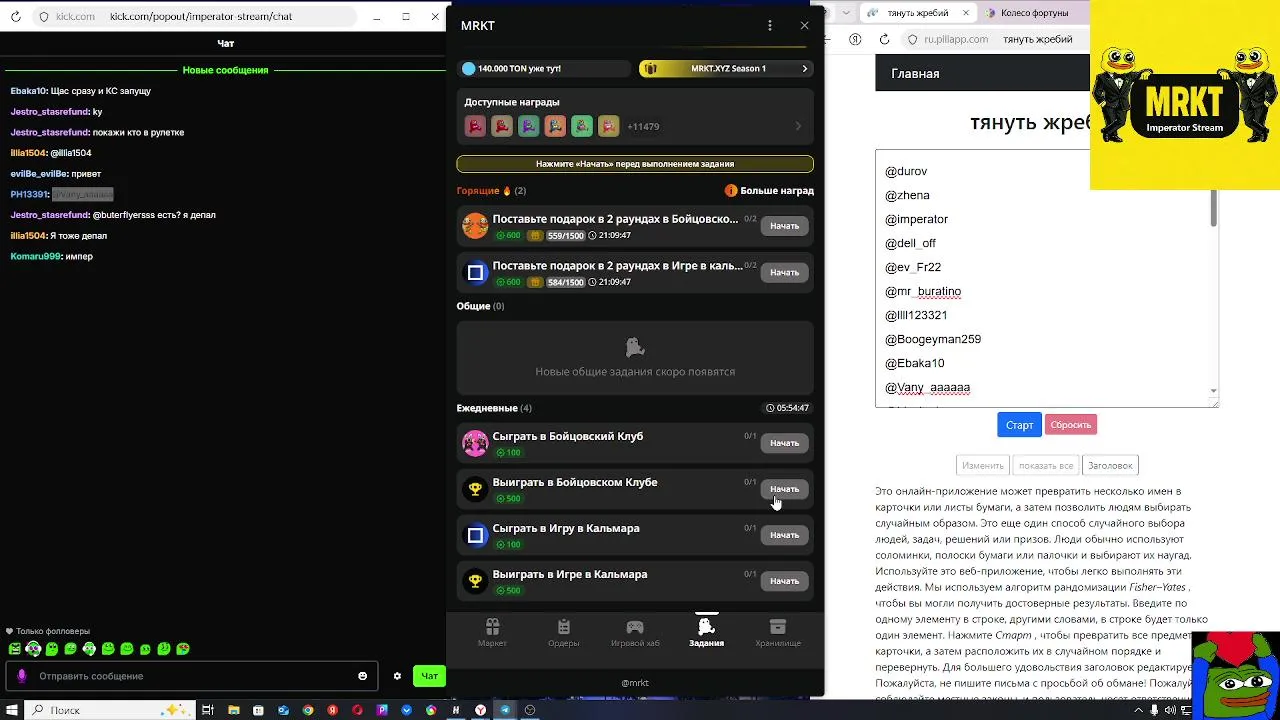Viewport: 1280px width, 720px height.
Task: Open the Хранилище tab in MRKT
Action: tap(778, 632)
